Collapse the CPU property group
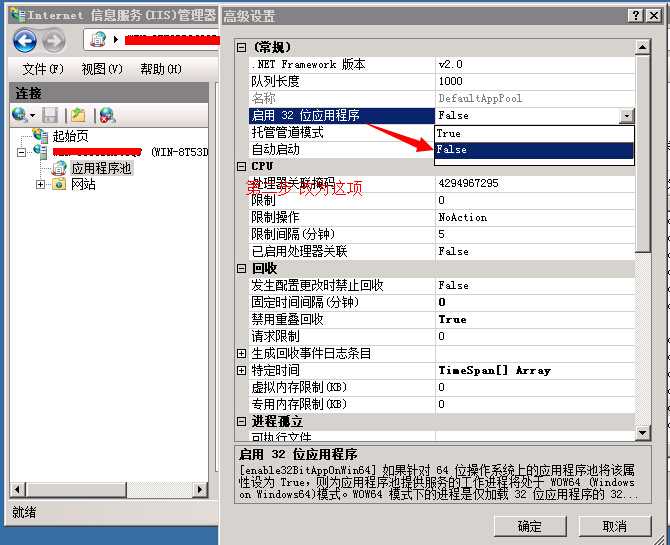This screenshot has height=545, width=670. [x=241, y=166]
